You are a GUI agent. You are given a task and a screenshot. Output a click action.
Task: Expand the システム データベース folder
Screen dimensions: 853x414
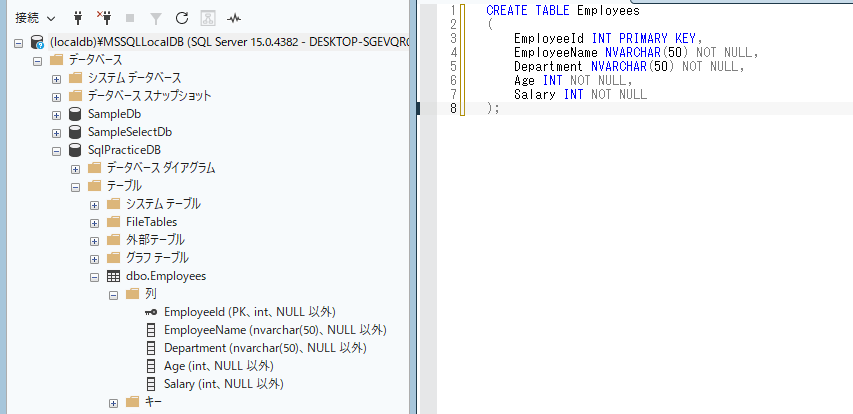[x=57, y=79]
